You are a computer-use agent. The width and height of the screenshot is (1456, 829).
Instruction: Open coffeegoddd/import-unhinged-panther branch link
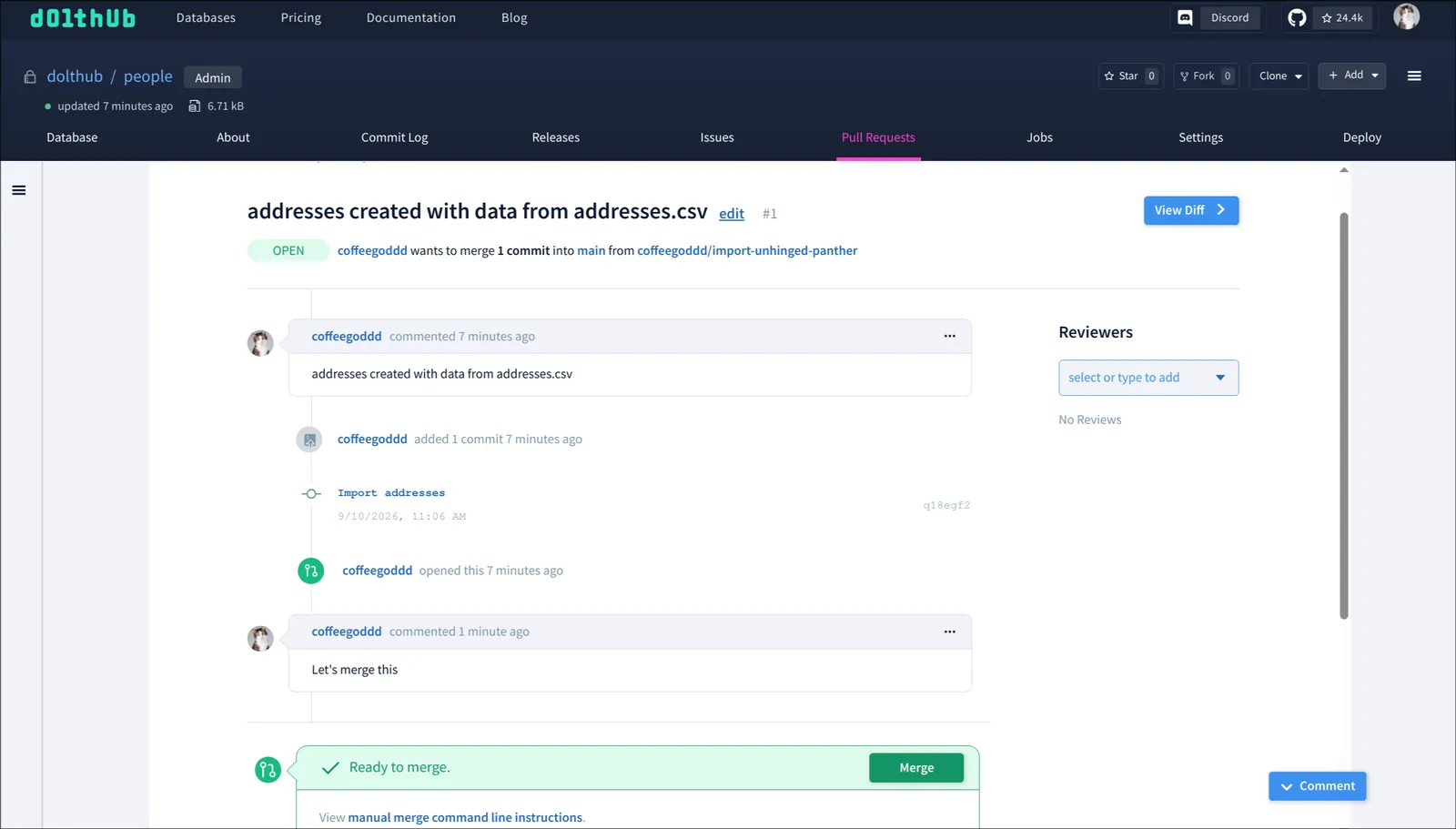[747, 251]
